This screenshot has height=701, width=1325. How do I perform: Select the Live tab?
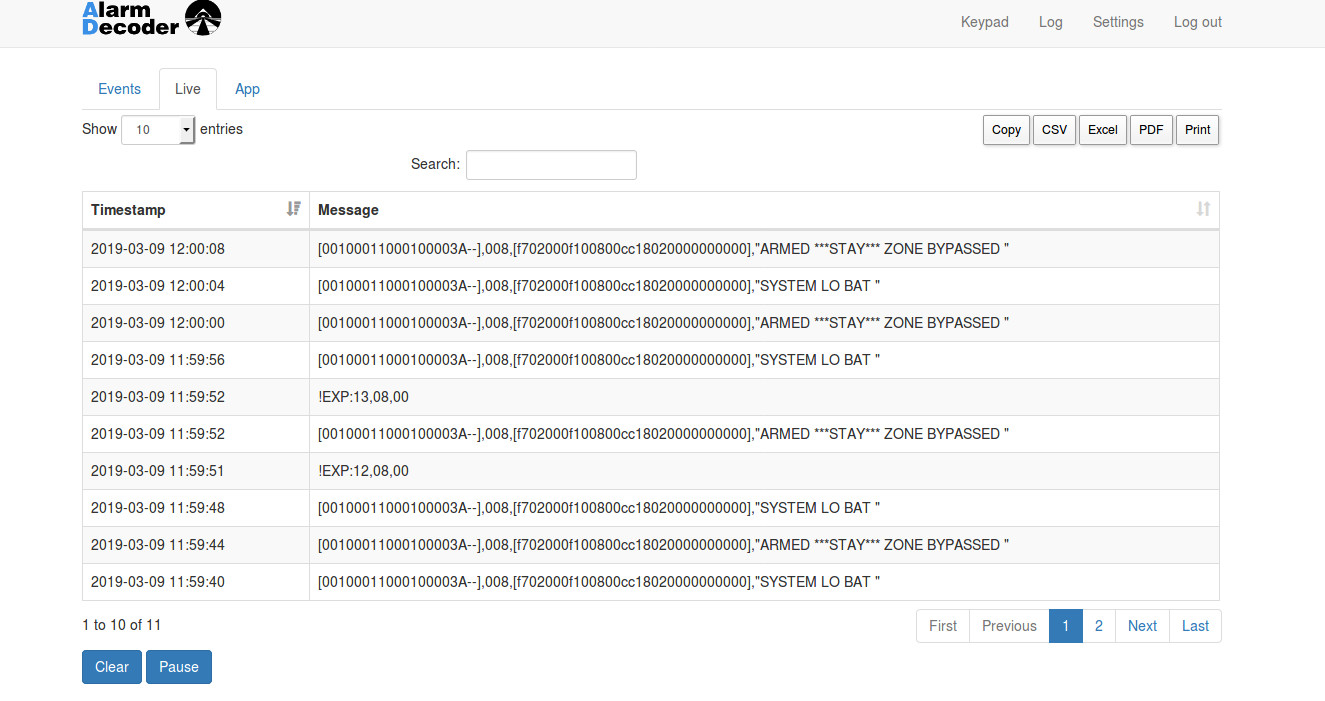click(x=188, y=89)
